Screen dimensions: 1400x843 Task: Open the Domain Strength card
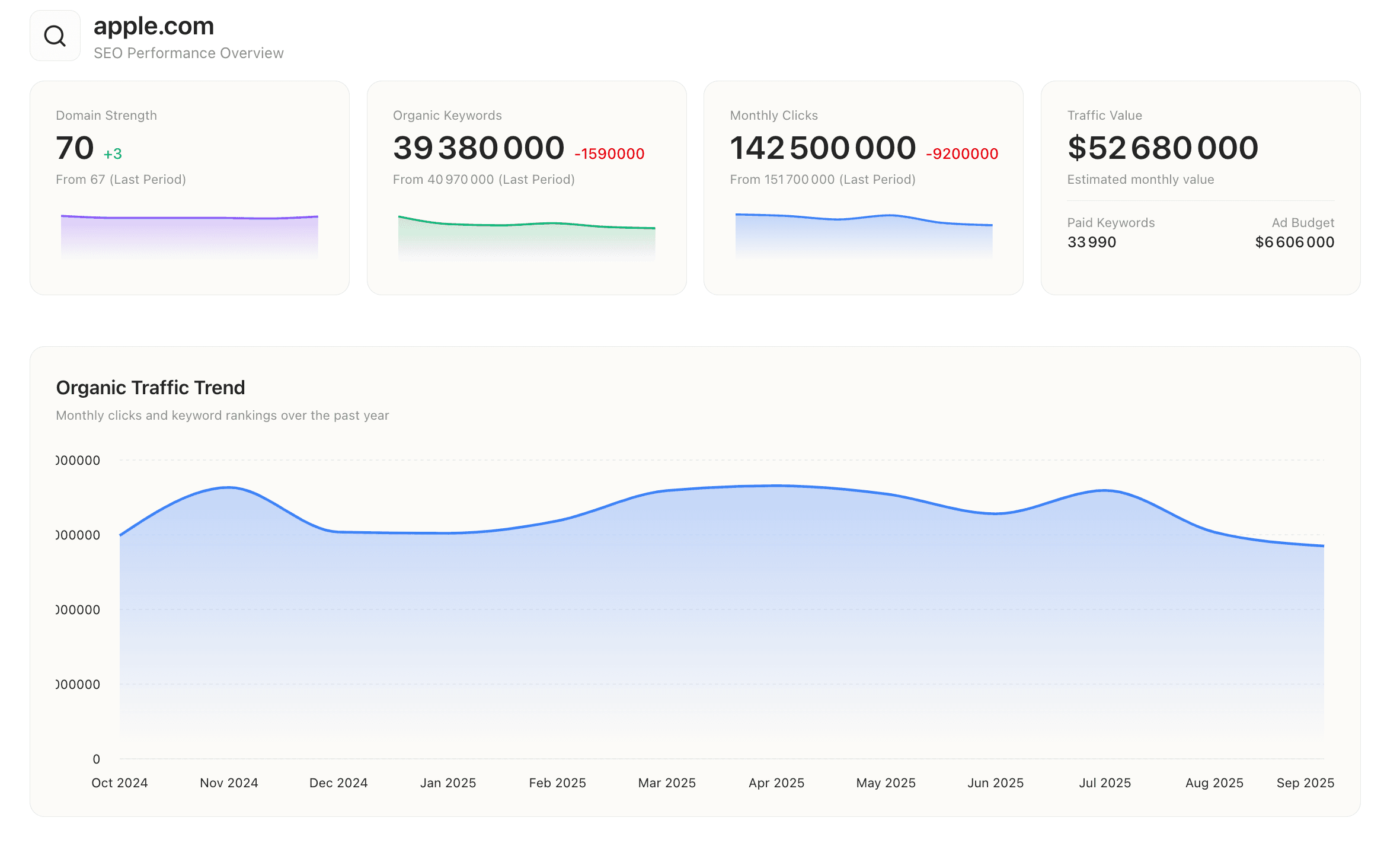point(188,187)
